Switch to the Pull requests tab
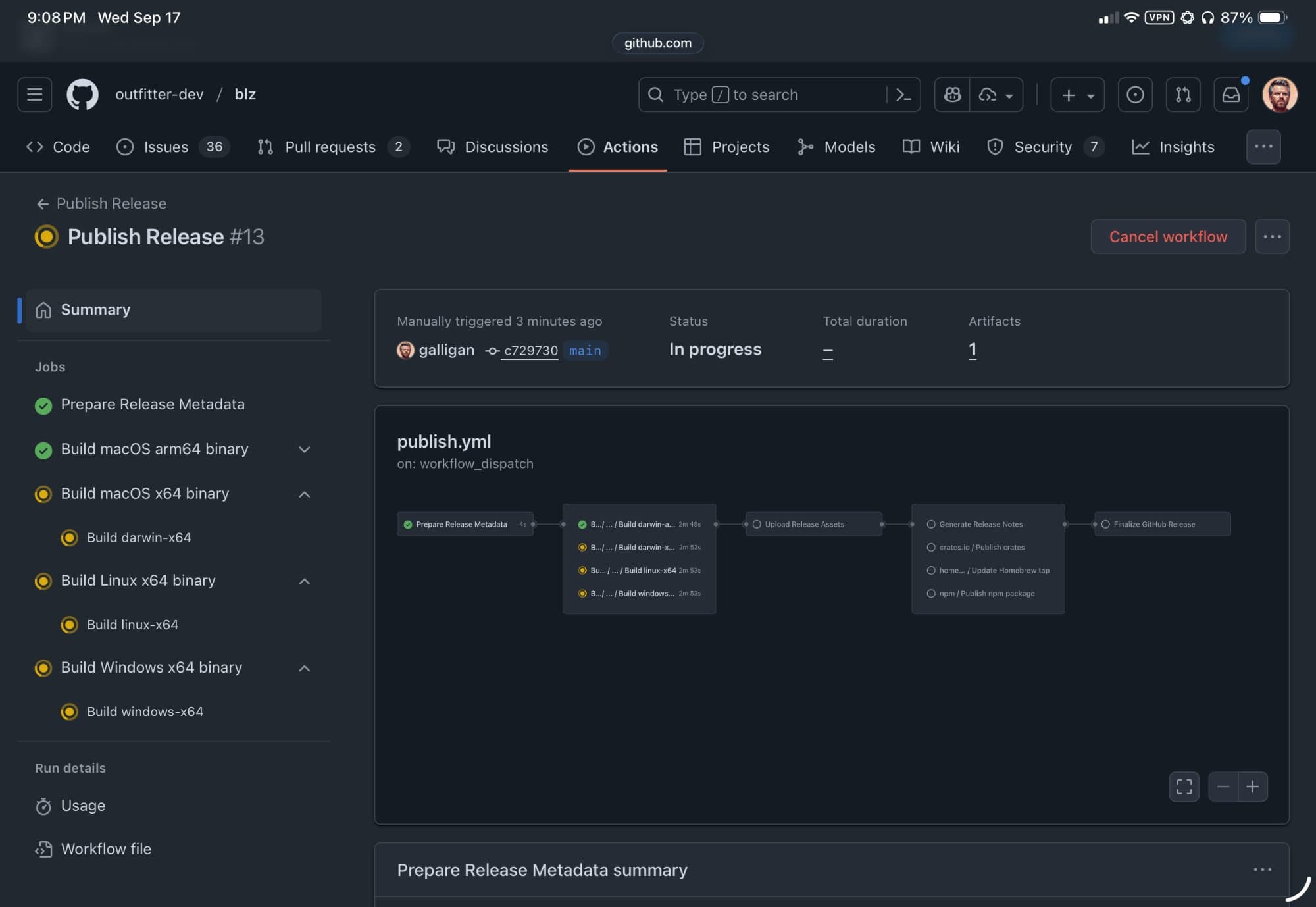1316x907 pixels. (330, 147)
